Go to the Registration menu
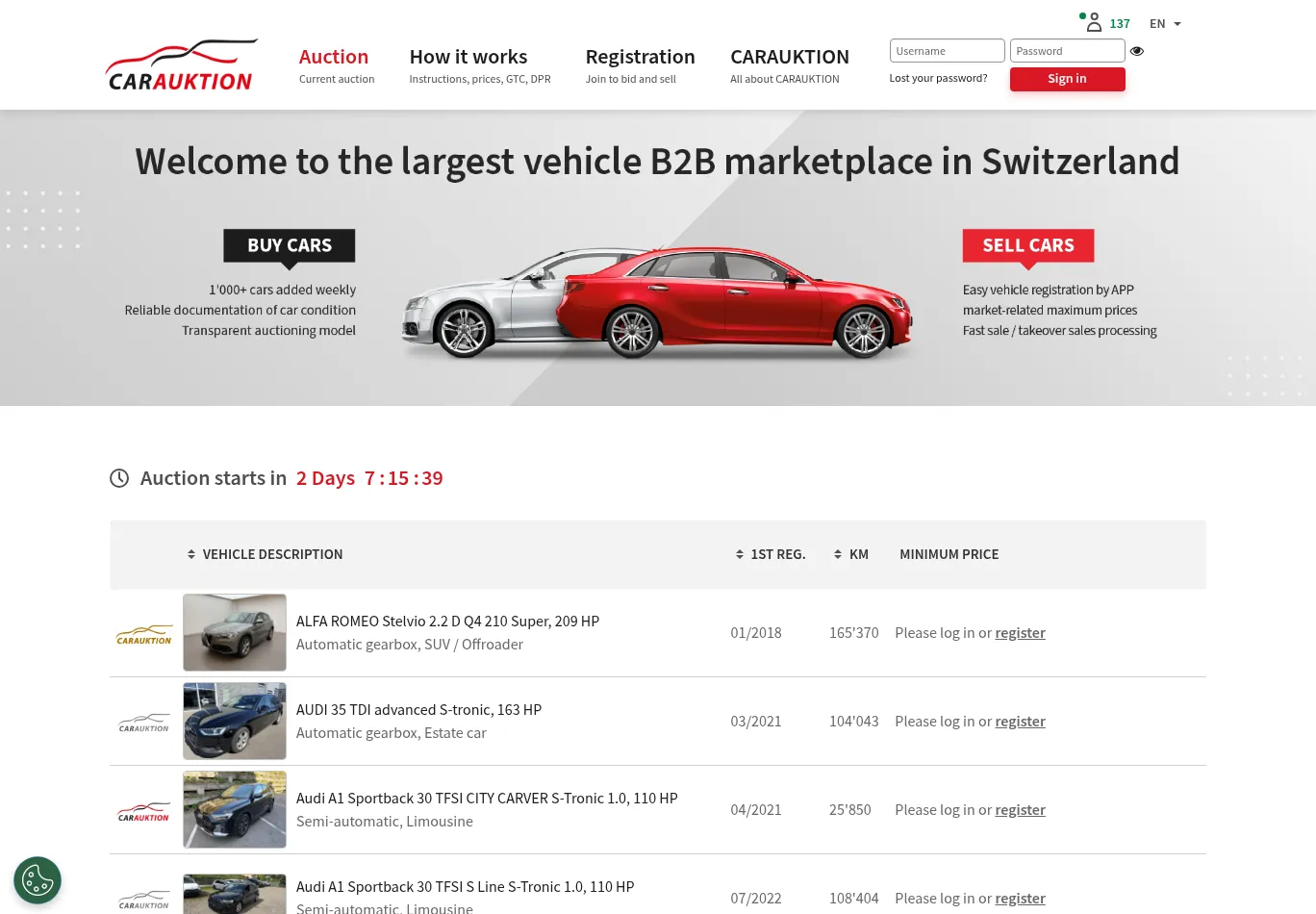 pos(640,57)
